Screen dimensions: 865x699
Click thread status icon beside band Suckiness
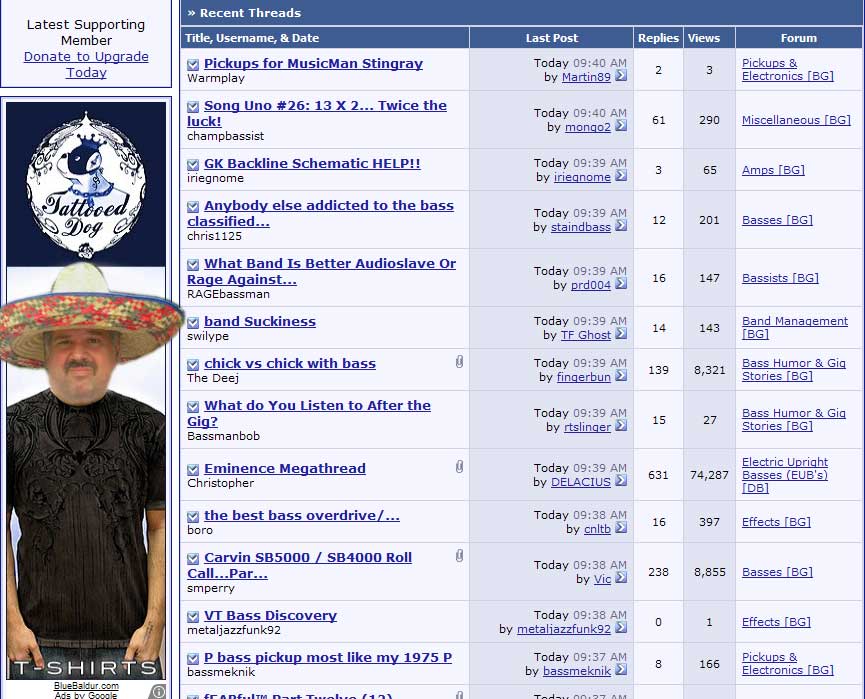(x=193, y=322)
